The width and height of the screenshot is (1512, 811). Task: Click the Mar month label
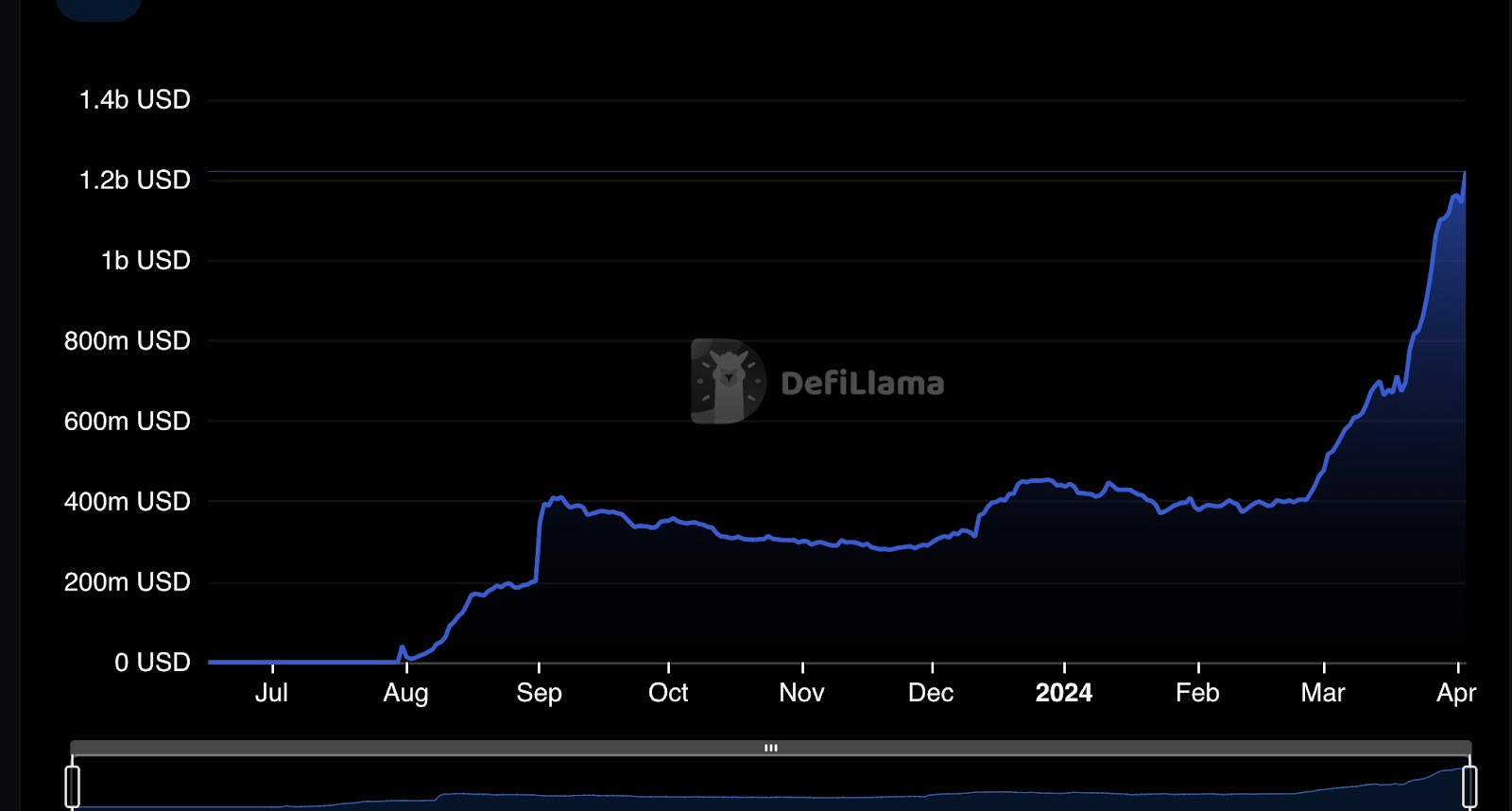[1323, 693]
